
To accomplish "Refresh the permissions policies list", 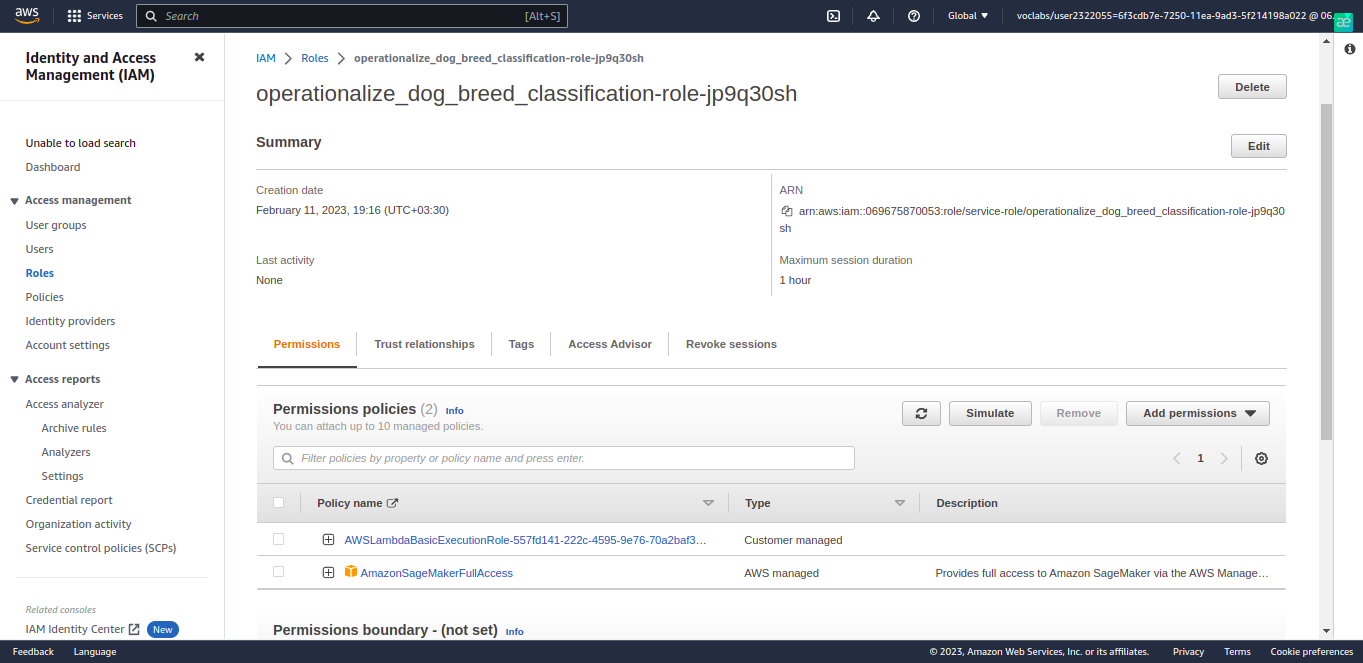I will (921, 413).
